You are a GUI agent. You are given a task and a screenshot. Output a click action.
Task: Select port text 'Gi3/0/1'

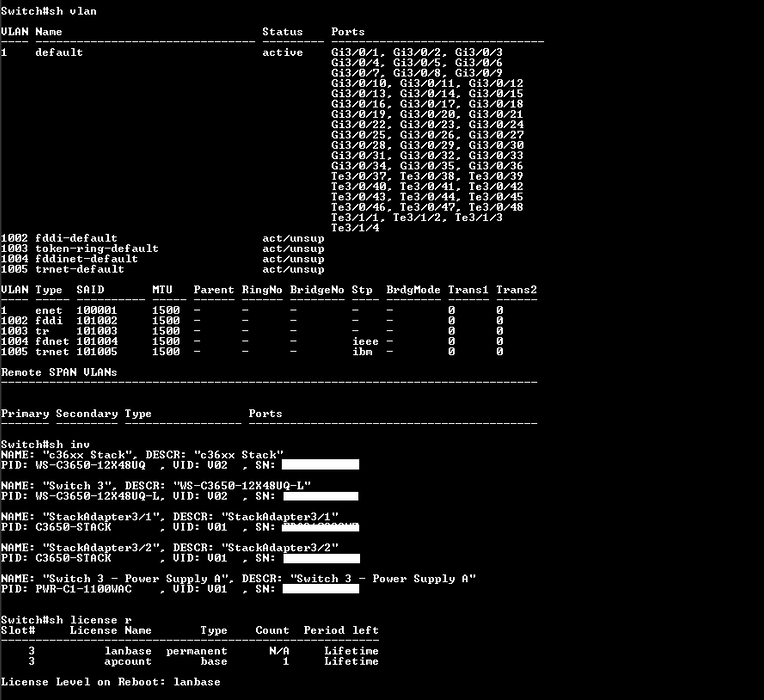coord(355,52)
